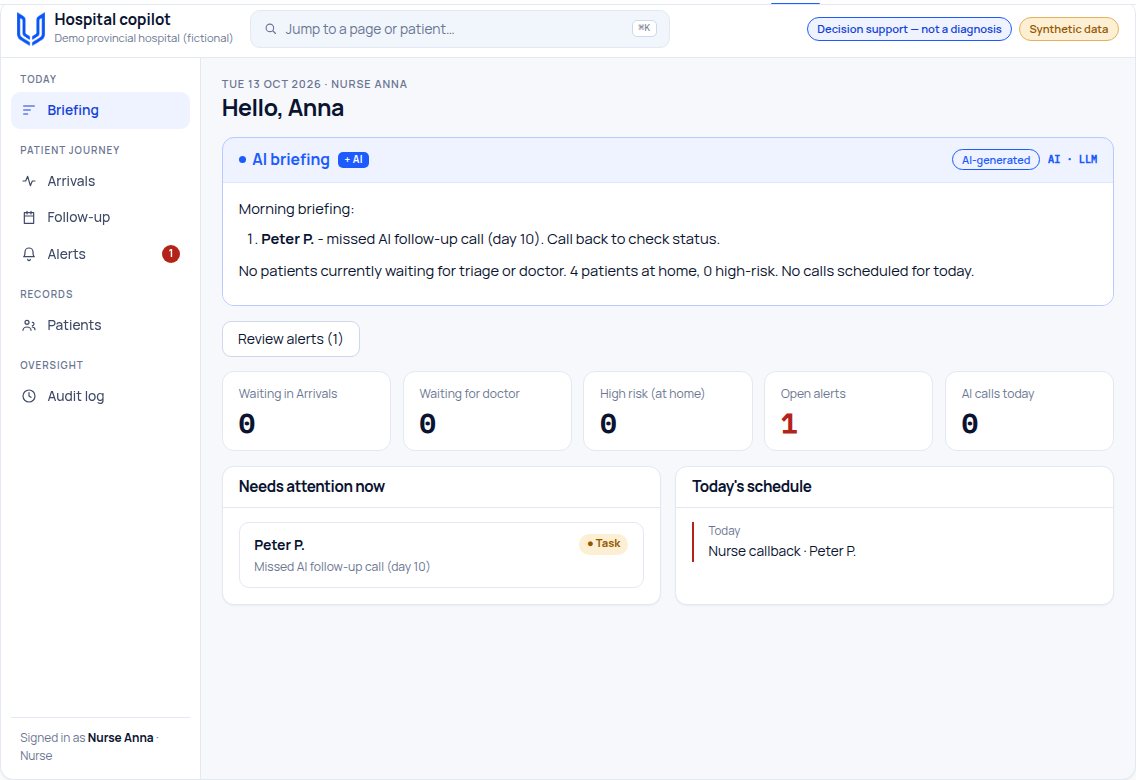This screenshot has height=780, width=1136.
Task: Focus the Jump to a page or patient field
Action: point(460,29)
